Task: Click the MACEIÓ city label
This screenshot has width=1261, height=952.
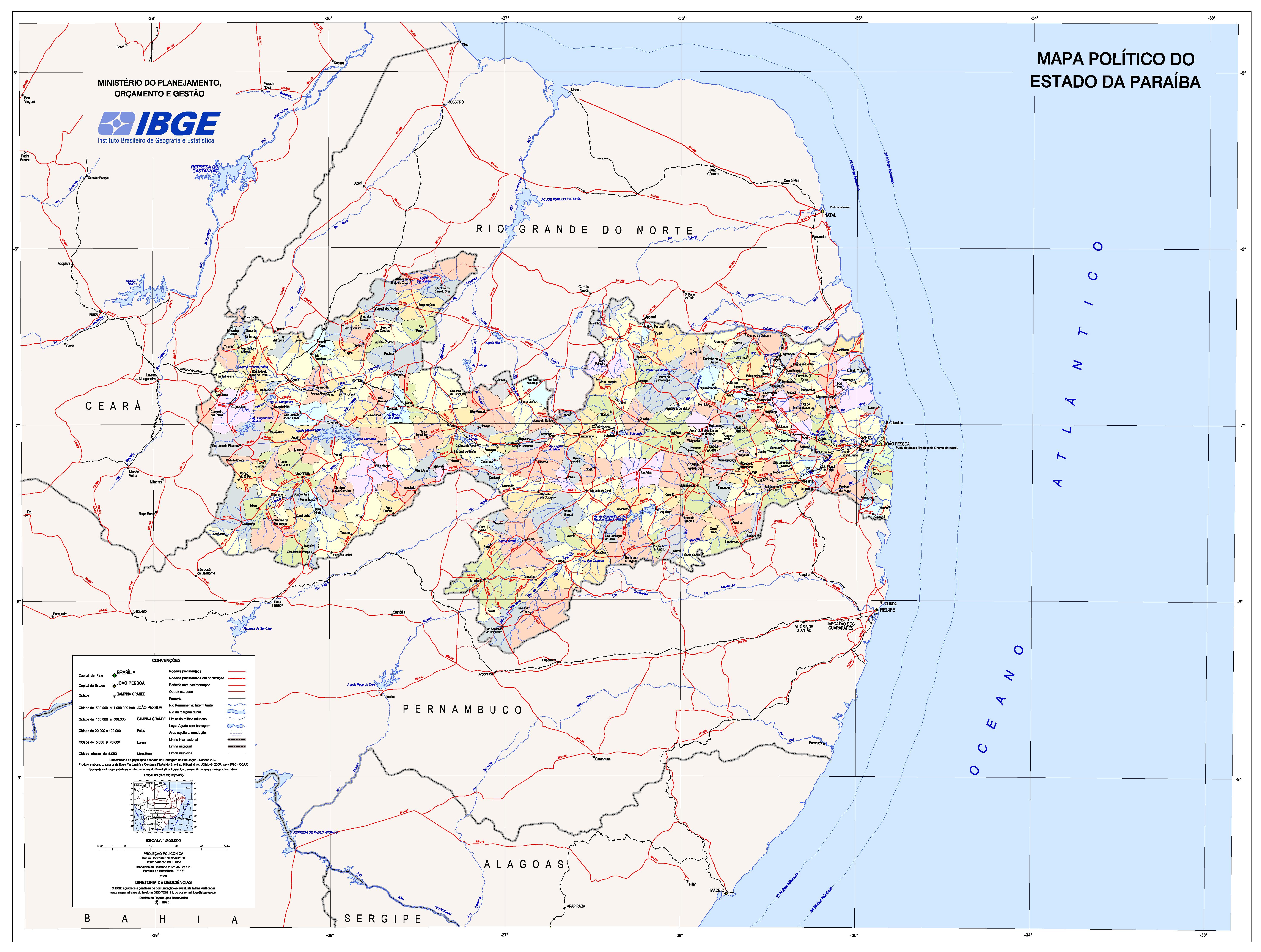Action: (x=717, y=891)
